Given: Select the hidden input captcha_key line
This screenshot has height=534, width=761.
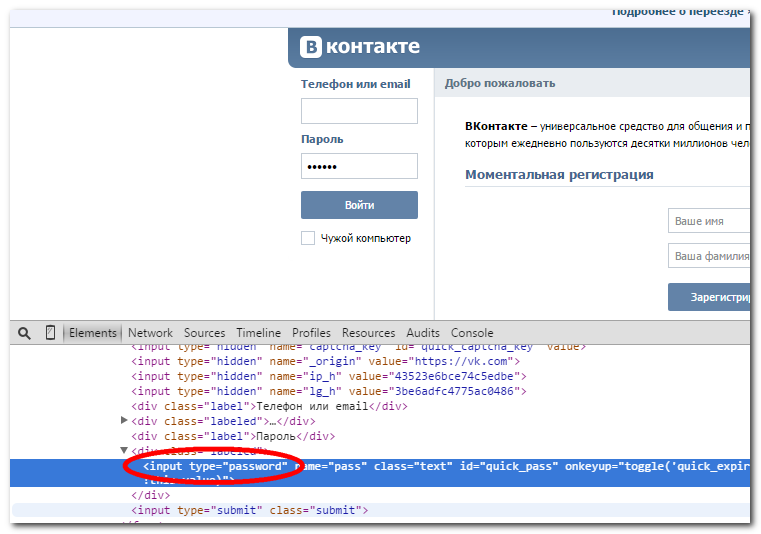Looking at the screenshot, I should tap(358, 347).
